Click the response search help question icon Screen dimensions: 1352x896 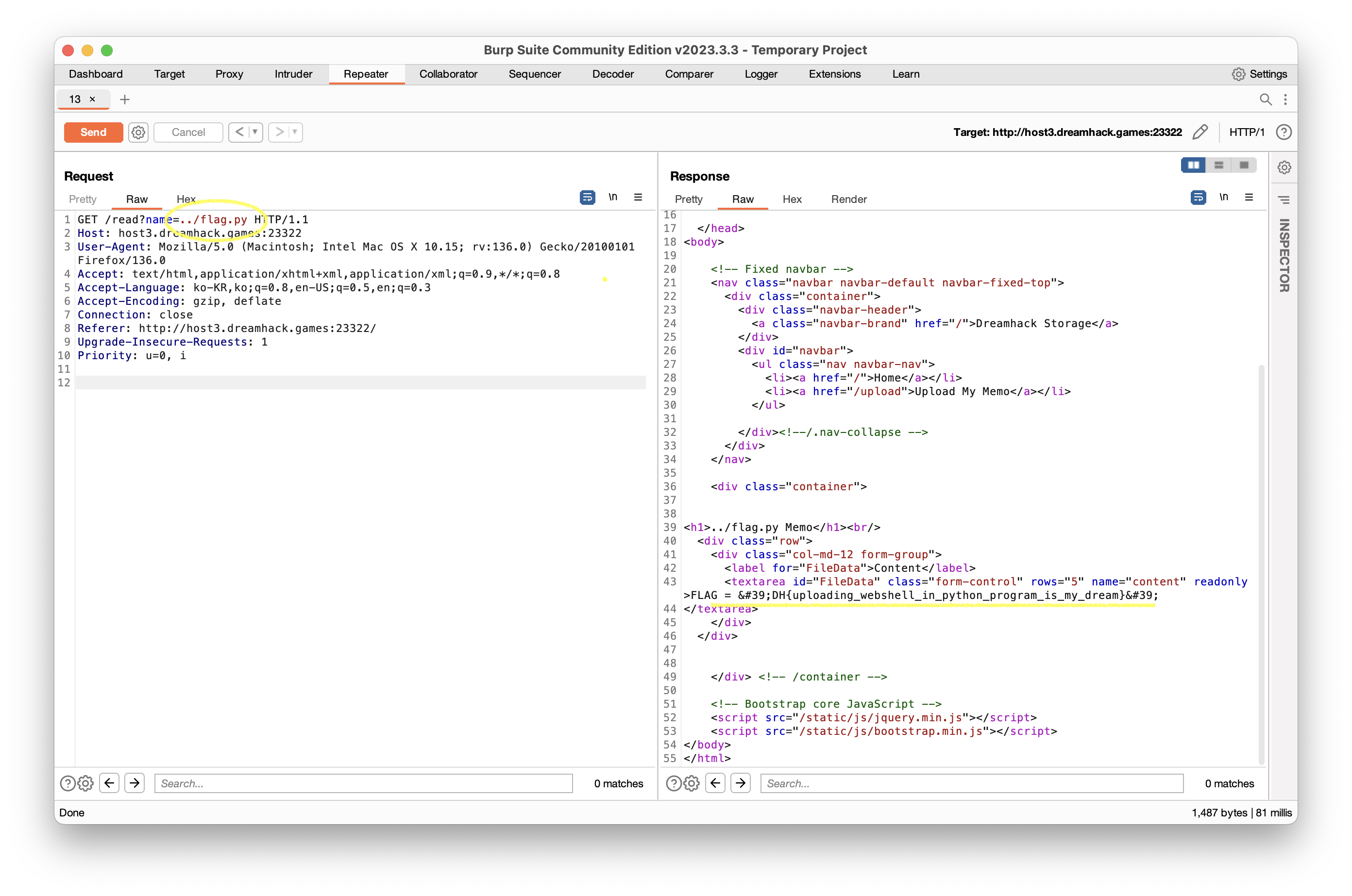pyautogui.click(x=674, y=783)
